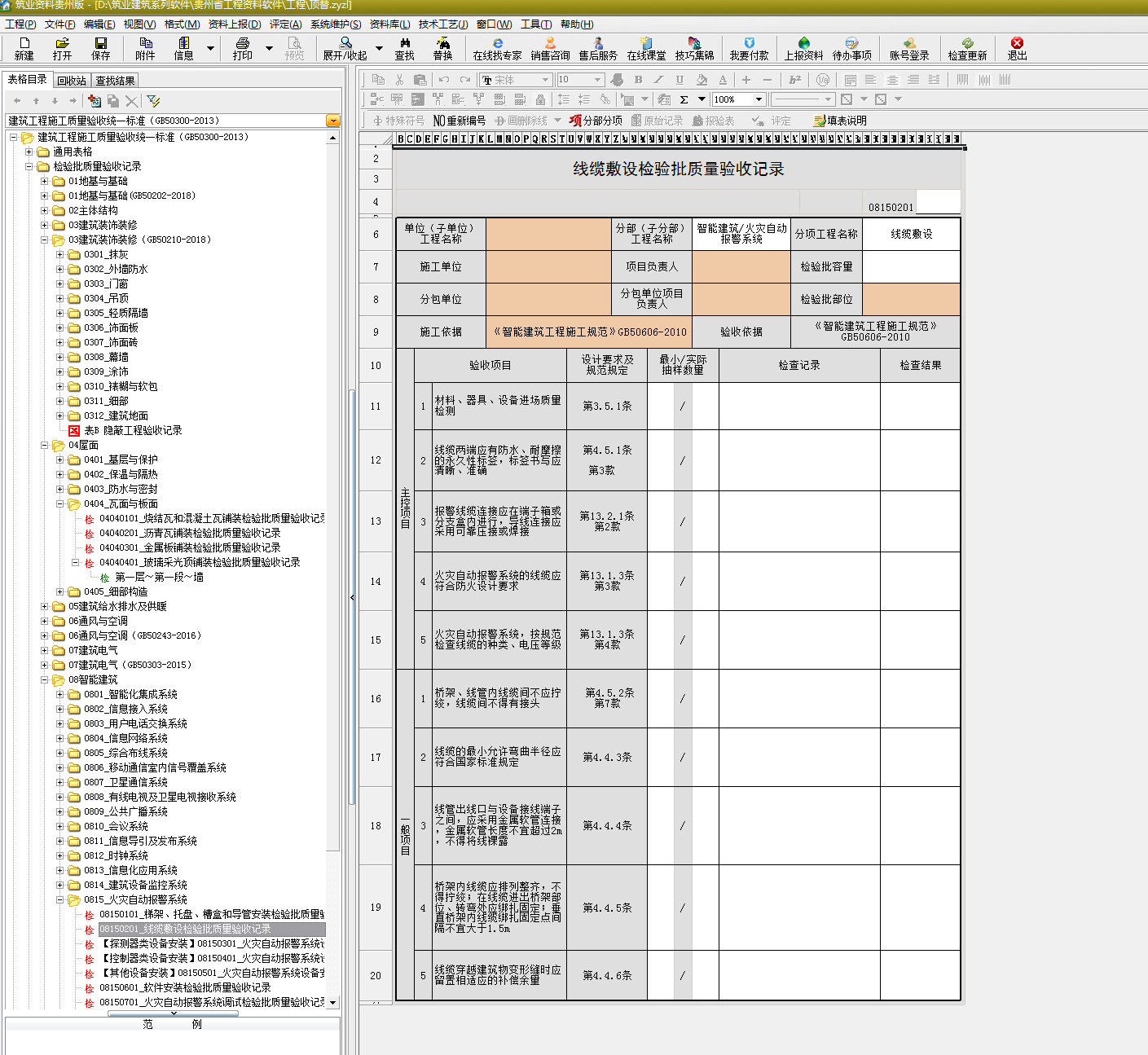The image size is (1148, 1055).
Task: Open 在线课堂 online classroom icon
Action: click(646, 49)
